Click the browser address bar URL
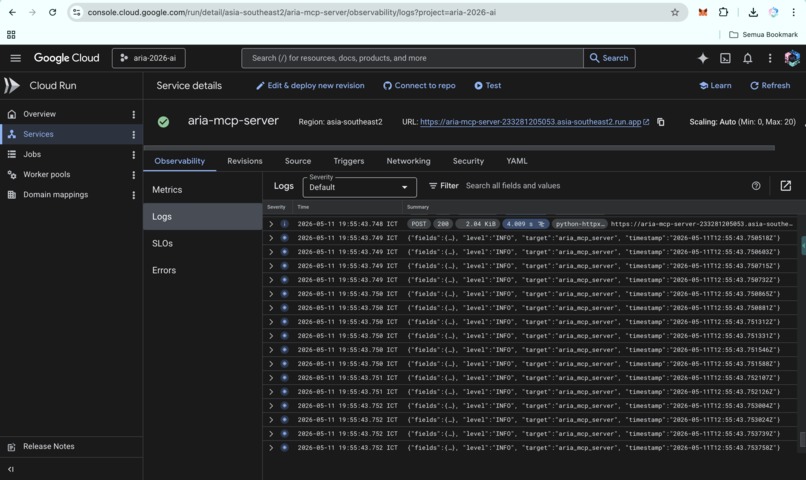Image resolution: width=806 pixels, height=480 pixels. 291,12
